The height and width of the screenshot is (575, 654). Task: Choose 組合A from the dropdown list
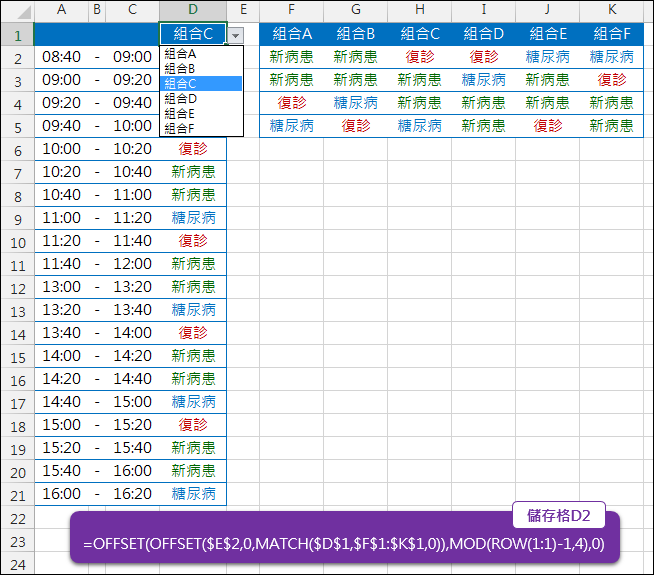pyautogui.click(x=201, y=53)
